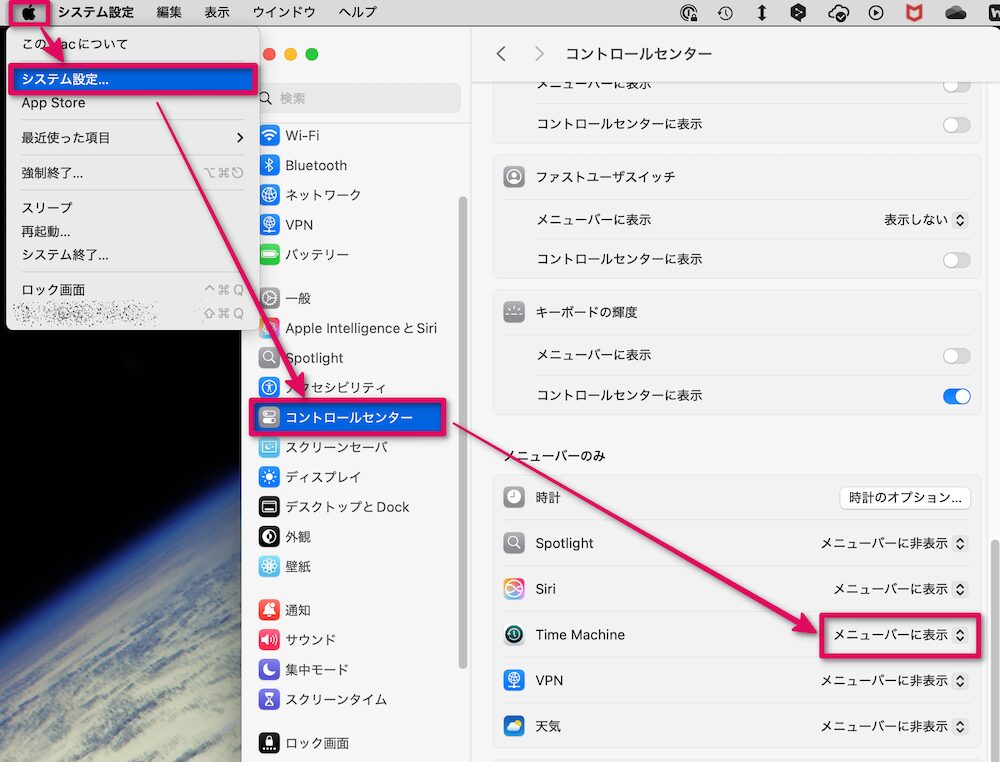
Task: Open Spotlight メニューバーに非表示 popup
Action: click(893, 543)
